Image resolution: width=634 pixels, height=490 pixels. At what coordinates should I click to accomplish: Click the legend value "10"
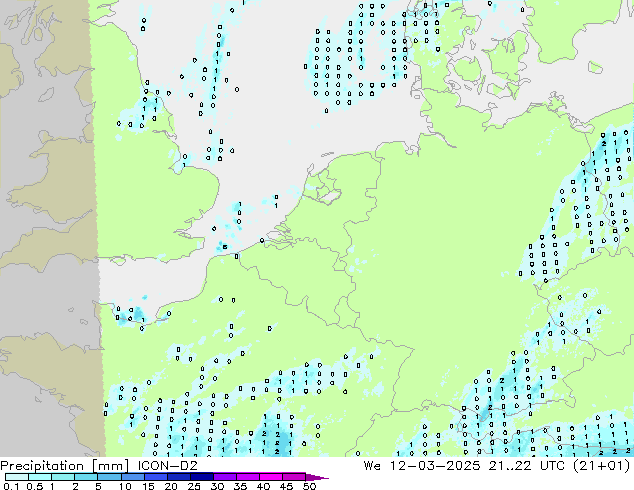[x=125, y=486]
